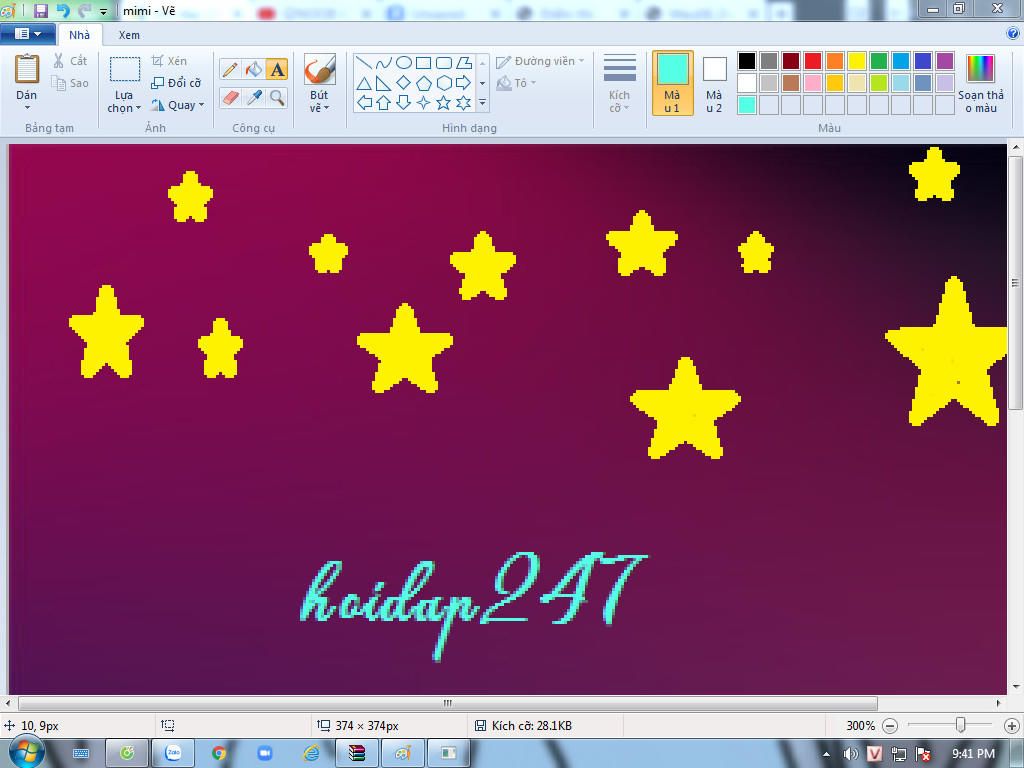
Task: Select Màu 1 foreground color
Action: pyautogui.click(x=672, y=83)
